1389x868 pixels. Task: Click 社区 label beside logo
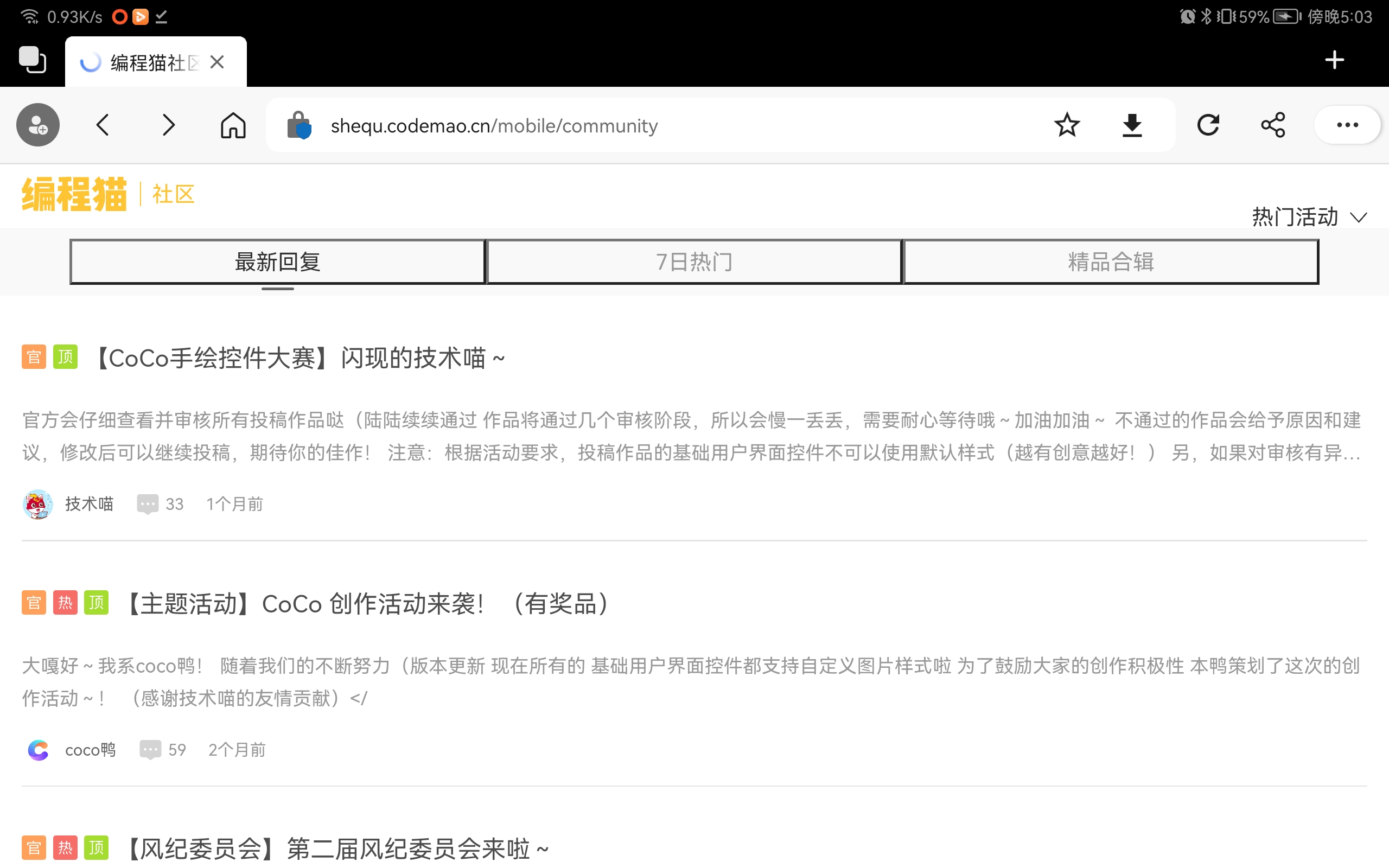click(173, 195)
